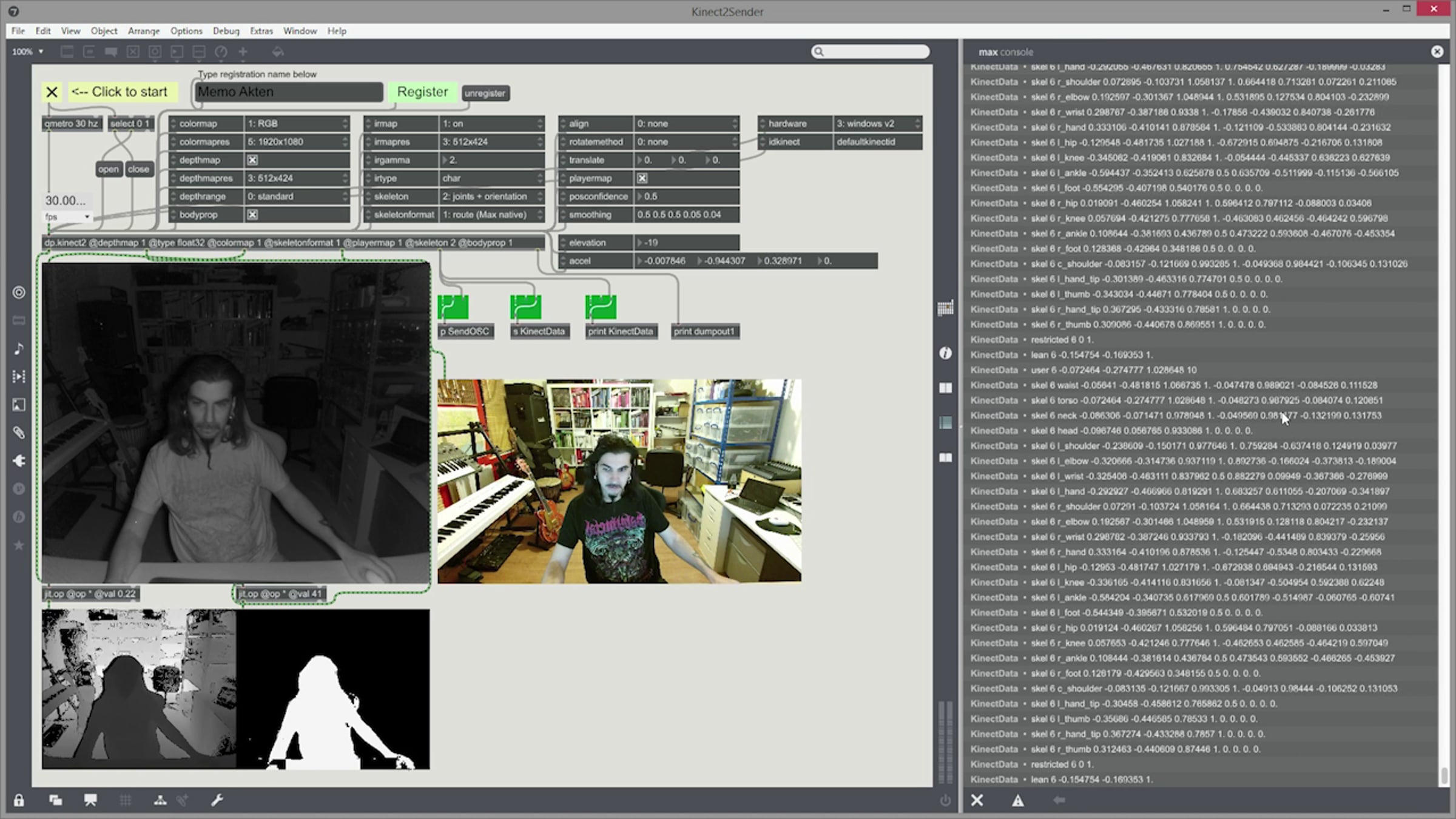Open the wrench tools icon in bottom toolbar
The image size is (1456, 819).
(x=217, y=800)
